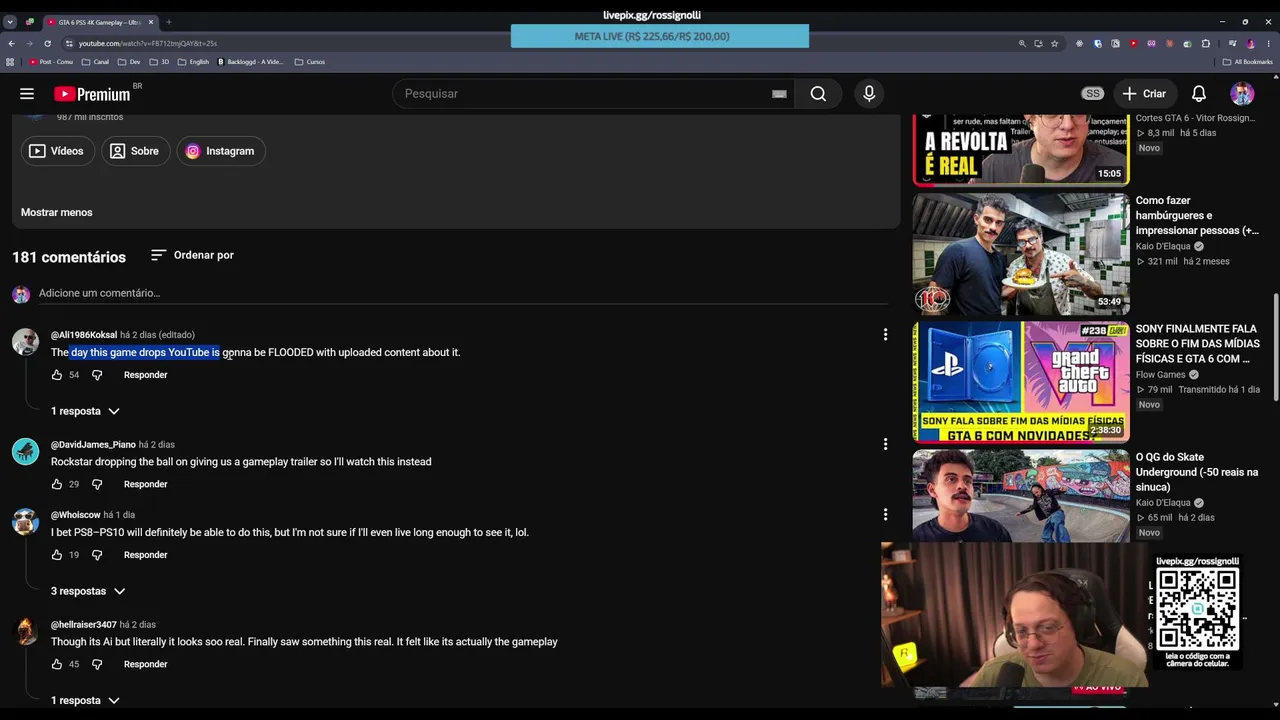The height and width of the screenshot is (720, 1280).
Task: Open the Dev bookmarks folder
Action: coord(129,62)
